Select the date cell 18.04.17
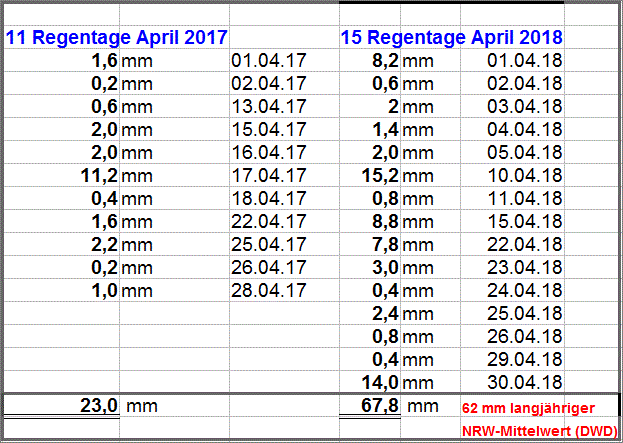Viewport: 623px width, 443px height. point(269,199)
